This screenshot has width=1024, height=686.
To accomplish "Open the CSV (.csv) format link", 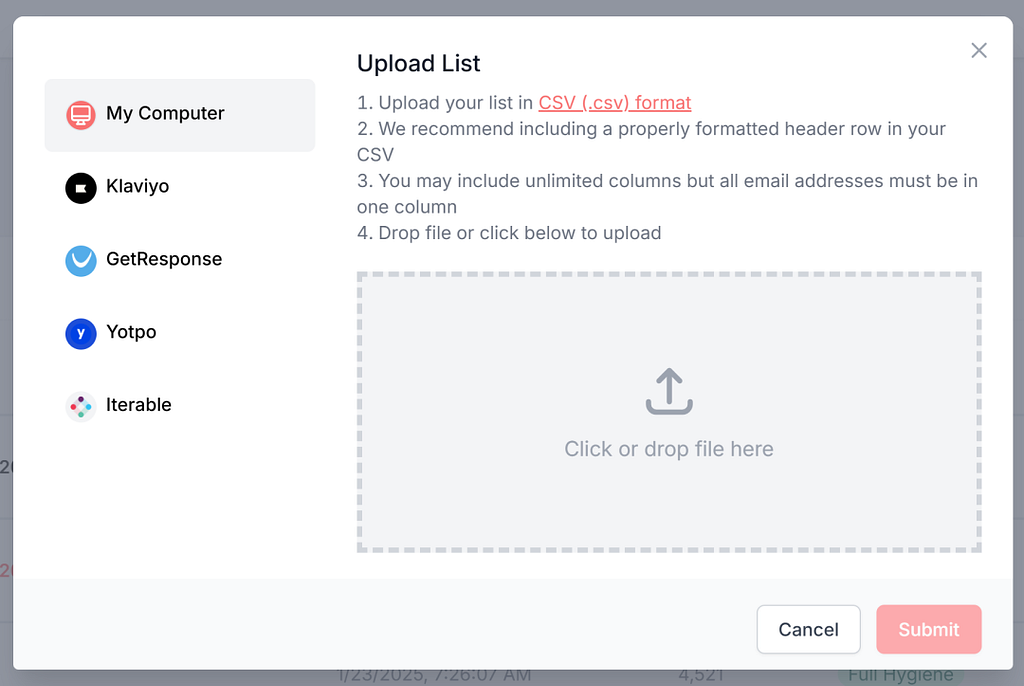I will (x=615, y=103).
